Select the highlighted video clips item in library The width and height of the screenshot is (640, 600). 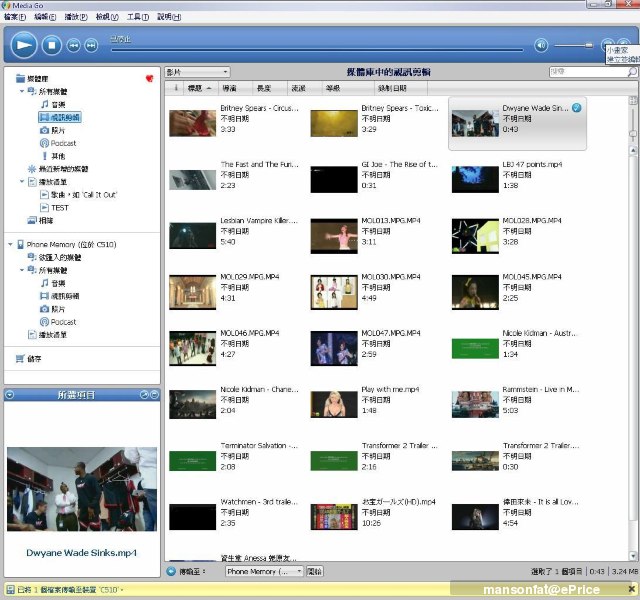pos(60,117)
